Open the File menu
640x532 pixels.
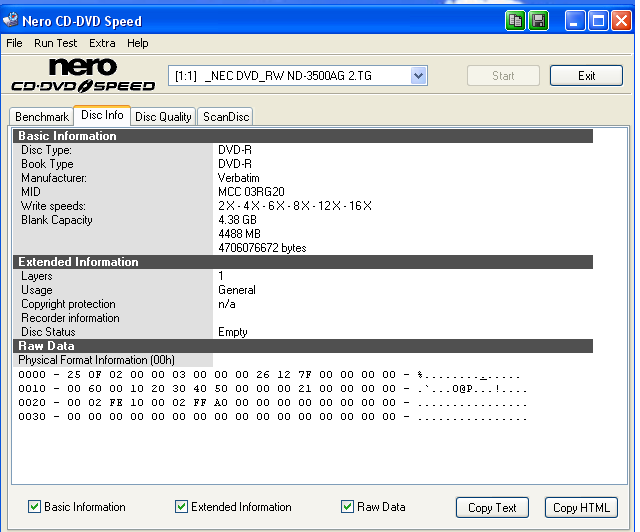pos(14,43)
